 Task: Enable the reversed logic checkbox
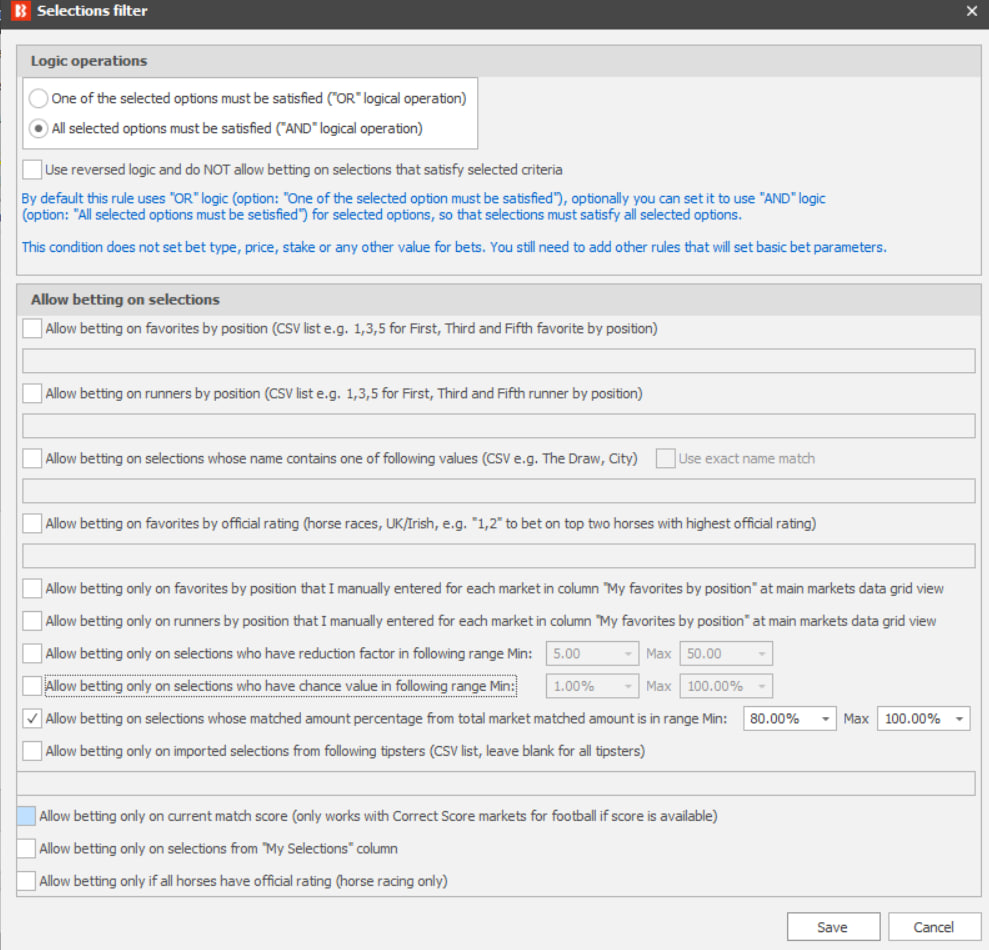click(x=32, y=170)
